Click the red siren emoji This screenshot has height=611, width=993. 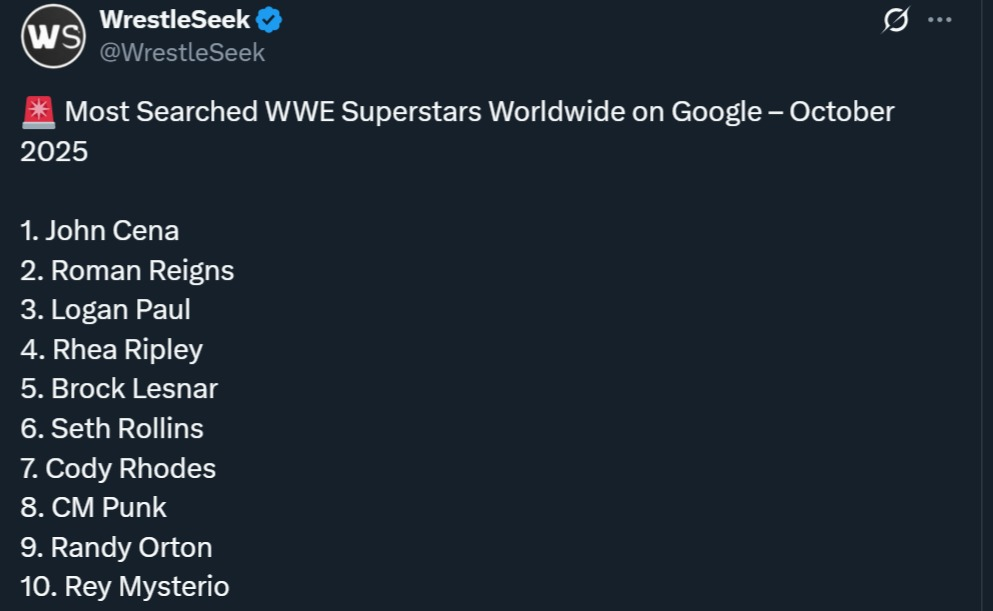[37, 113]
